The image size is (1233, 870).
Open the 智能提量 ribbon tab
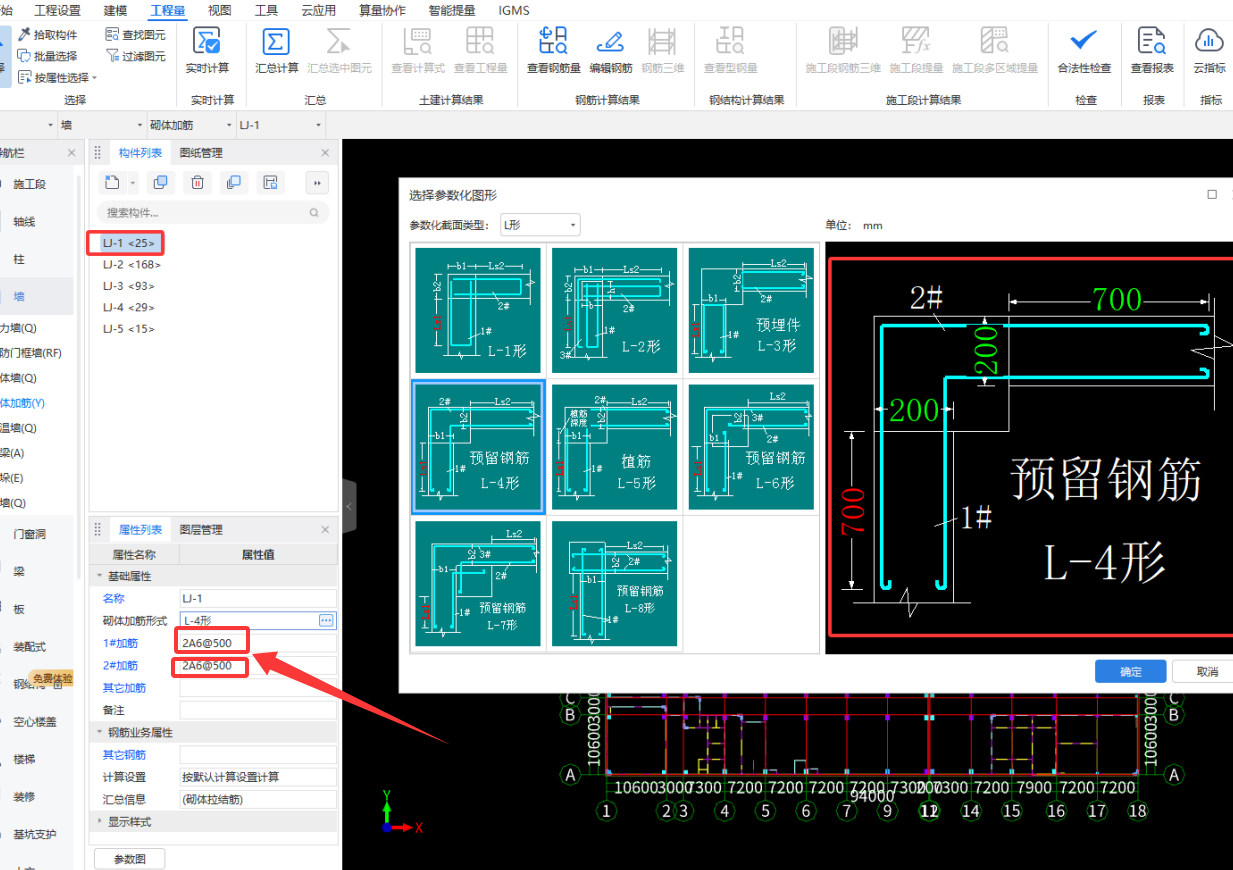[452, 10]
